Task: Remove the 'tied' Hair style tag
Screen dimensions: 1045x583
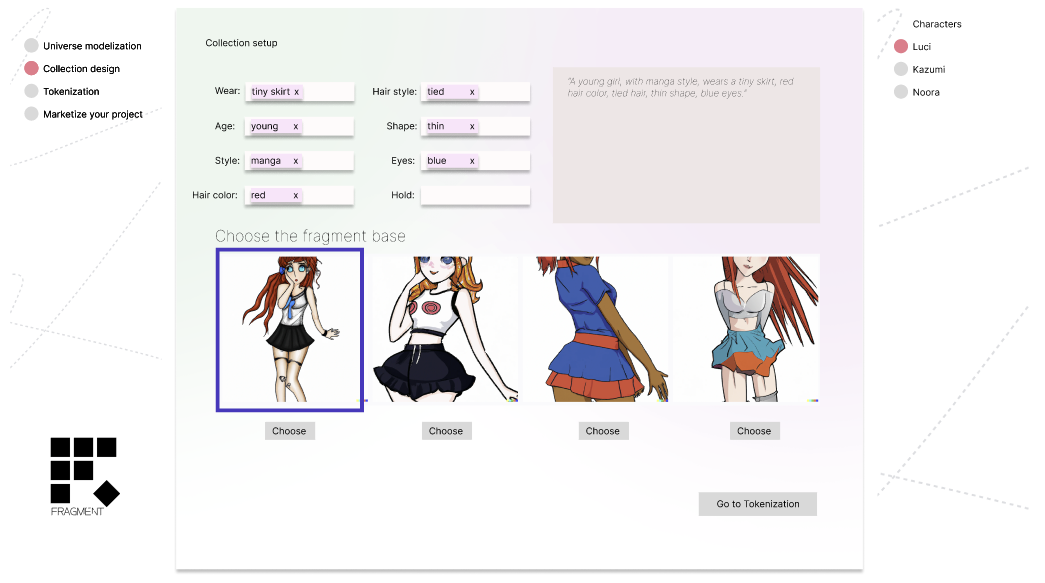Action: tap(472, 92)
